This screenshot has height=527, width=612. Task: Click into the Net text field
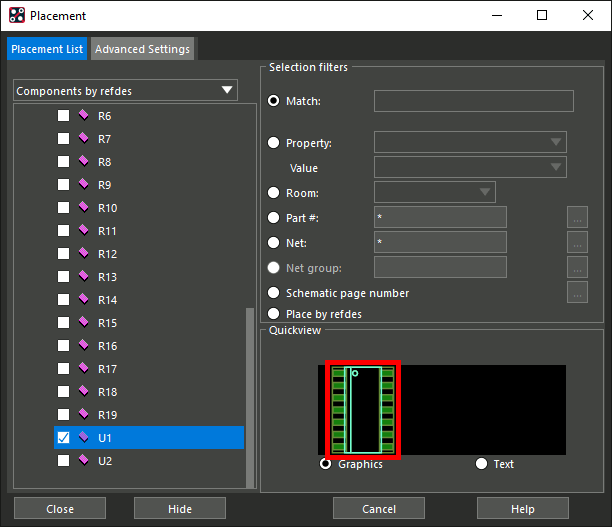440,242
